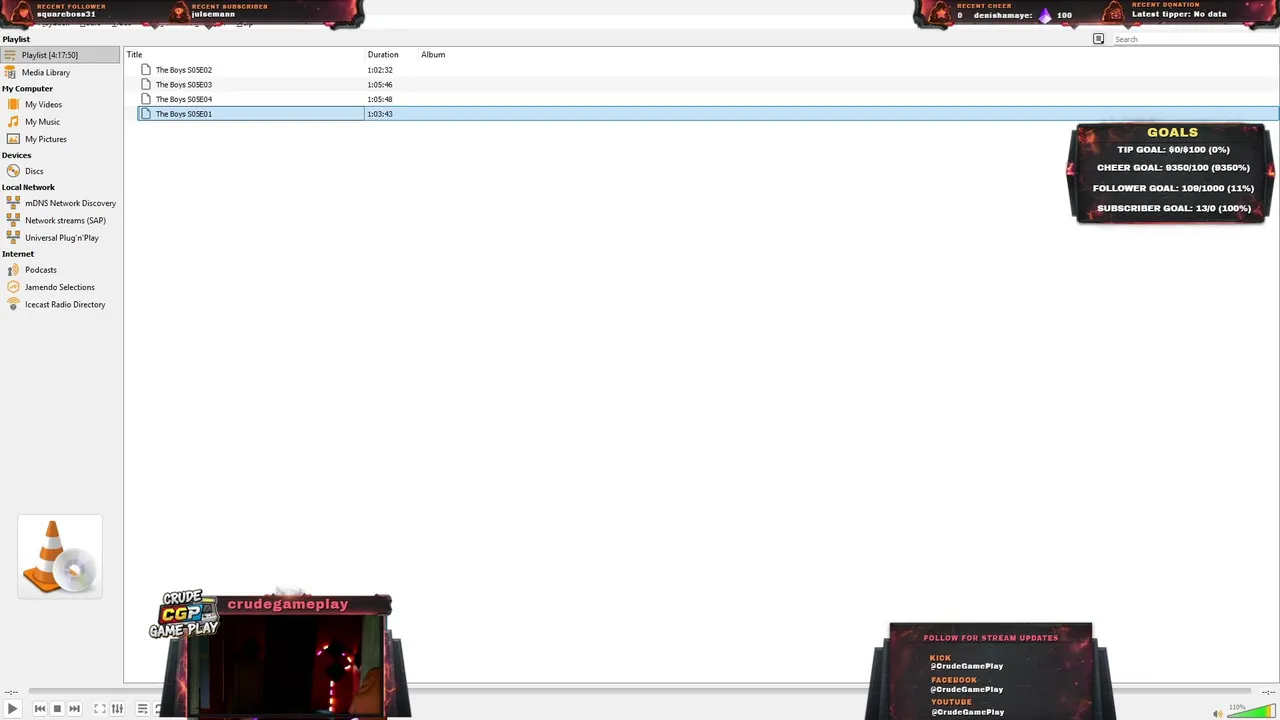Click the mDNS Network Discovery icon
This screenshot has height=720, width=1280.
(13, 203)
